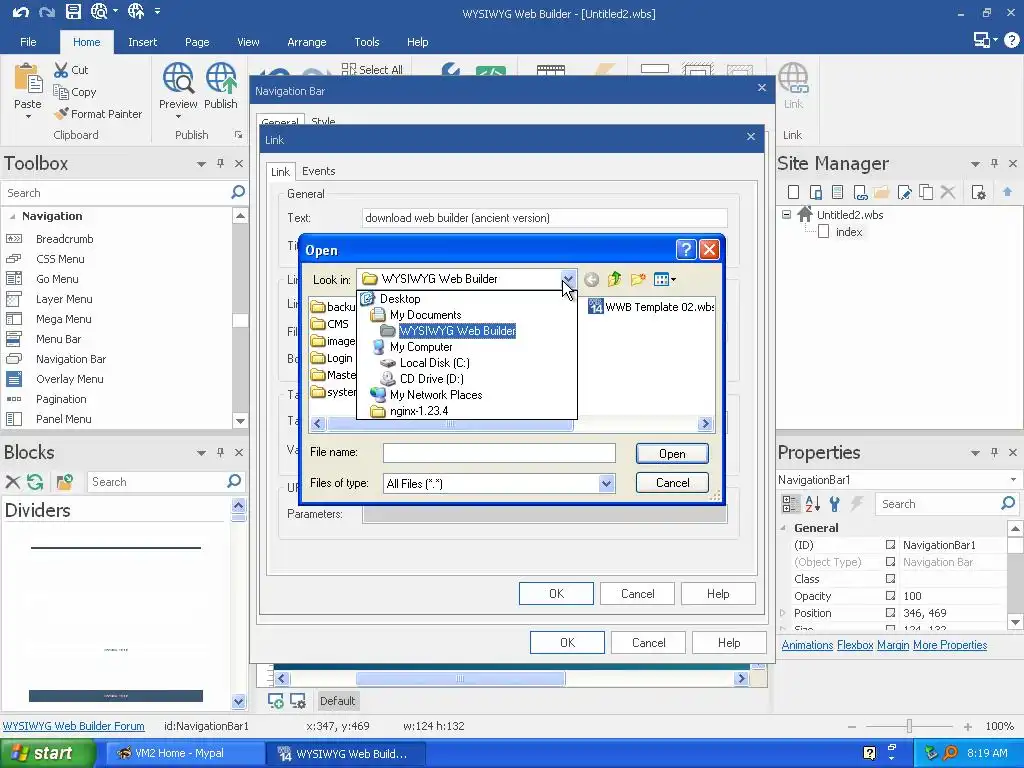1024x768 pixels.
Task: Click the Up One Level folder icon
Action: pyautogui.click(x=615, y=280)
